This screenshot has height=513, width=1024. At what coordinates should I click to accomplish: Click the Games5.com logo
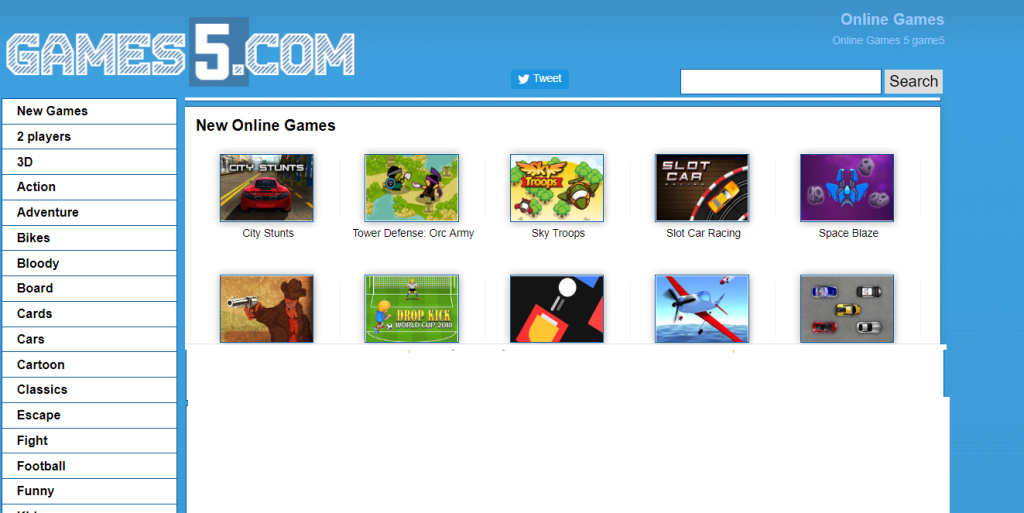pyautogui.click(x=180, y=52)
